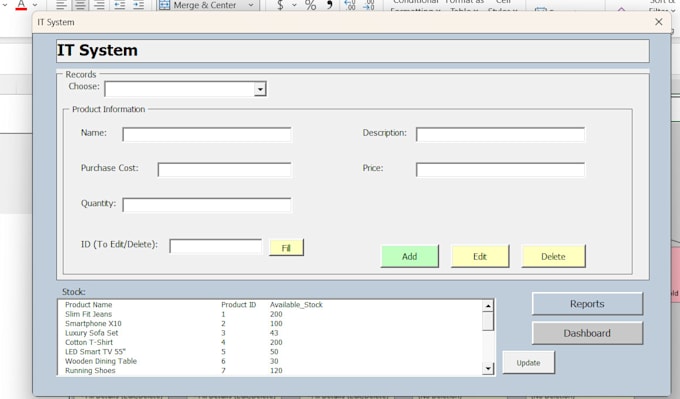This screenshot has width=680, height=399.
Task: Decrease decimal places in the ribbon
Action: coord(369,5)
